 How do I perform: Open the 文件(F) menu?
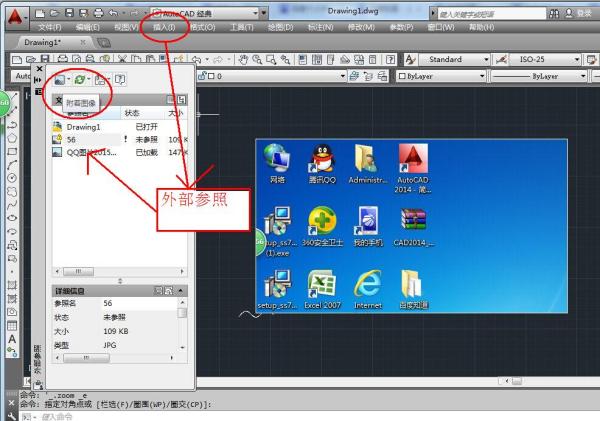pyautogui.click(x=50, y=27)
